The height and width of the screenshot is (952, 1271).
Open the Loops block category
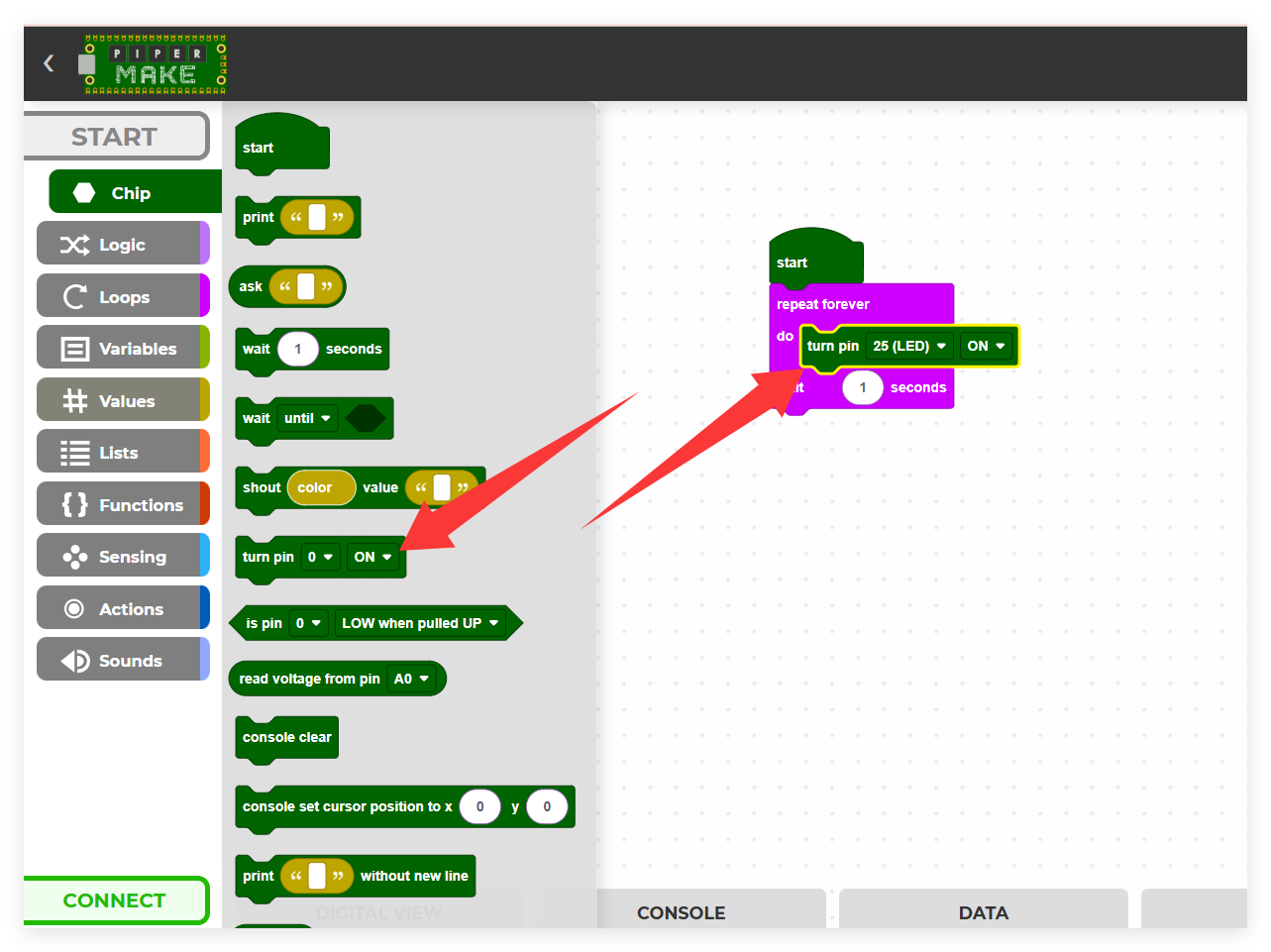pyautogui.click(x=123, y=295)
